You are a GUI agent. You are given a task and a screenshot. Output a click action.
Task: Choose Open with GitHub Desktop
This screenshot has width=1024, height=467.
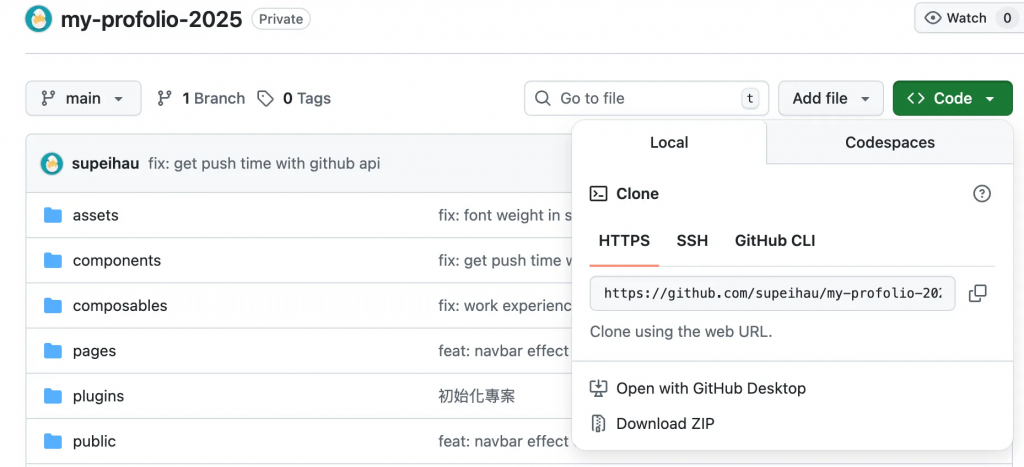(x=710, y=388)
